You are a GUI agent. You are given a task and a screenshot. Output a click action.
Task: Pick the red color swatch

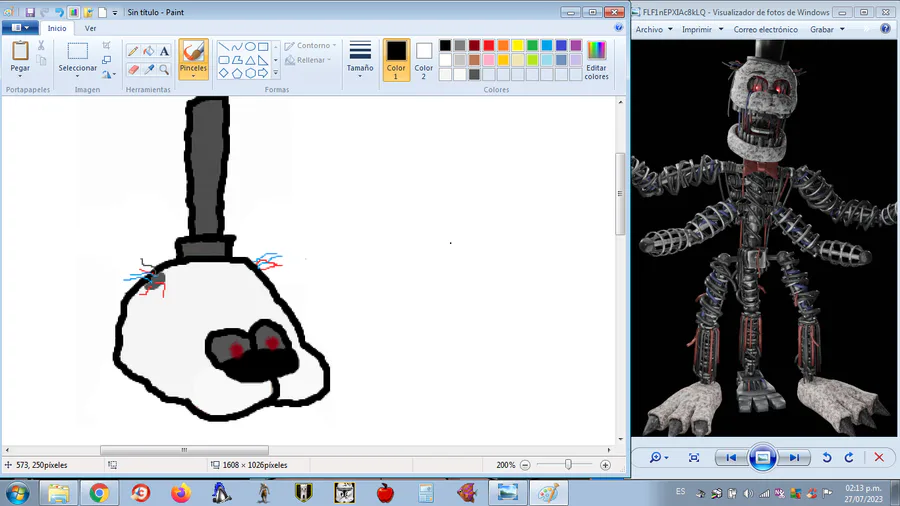(x=488, y=45)
